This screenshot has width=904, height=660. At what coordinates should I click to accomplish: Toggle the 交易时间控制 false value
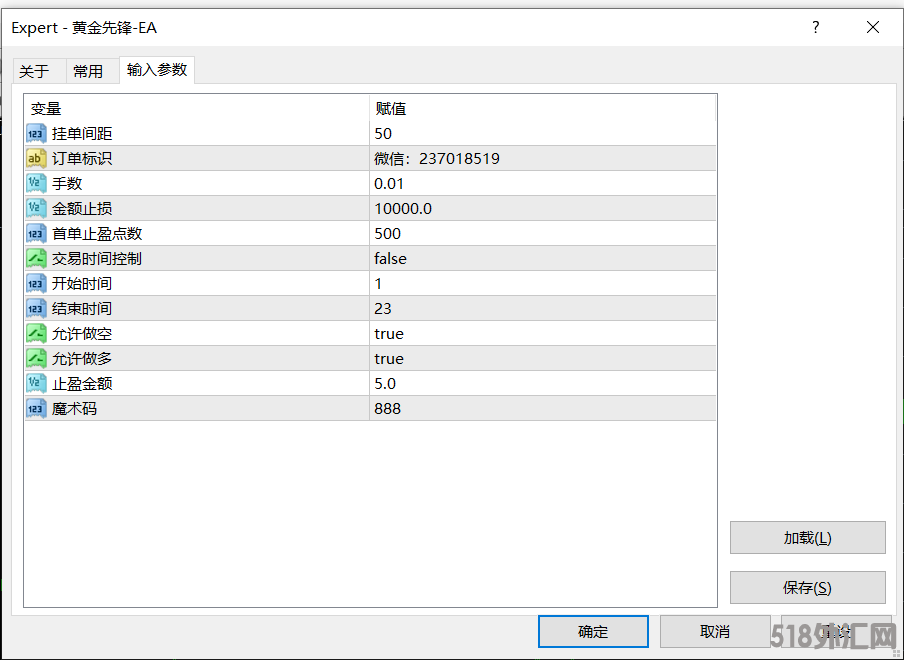391,259
